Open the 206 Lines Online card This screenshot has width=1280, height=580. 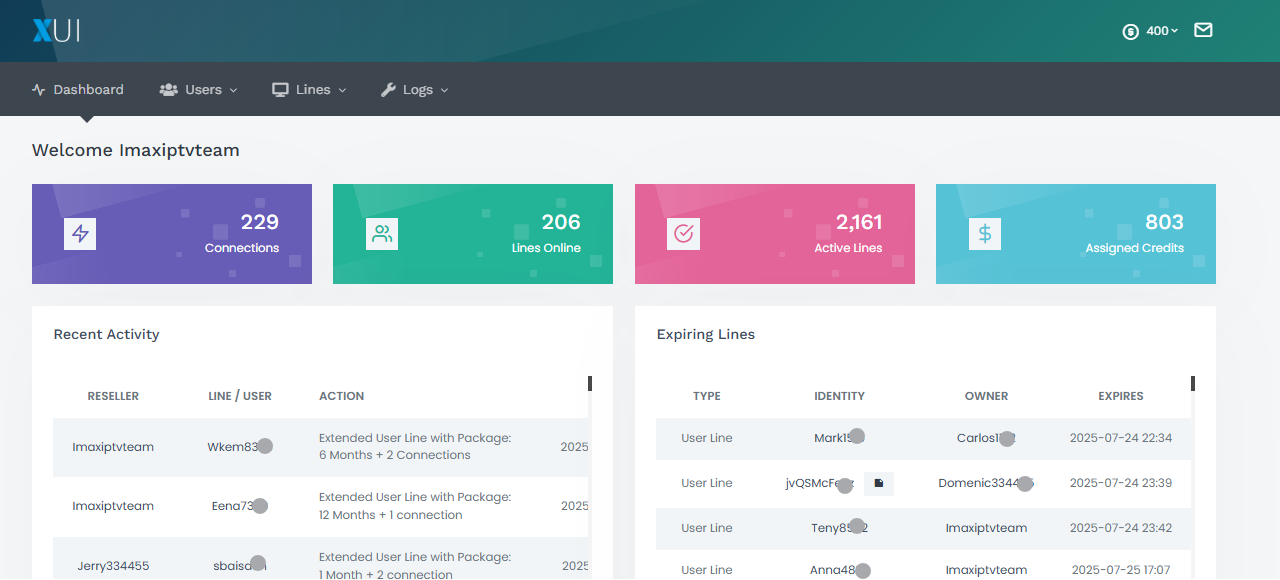[x=473, y=234]
